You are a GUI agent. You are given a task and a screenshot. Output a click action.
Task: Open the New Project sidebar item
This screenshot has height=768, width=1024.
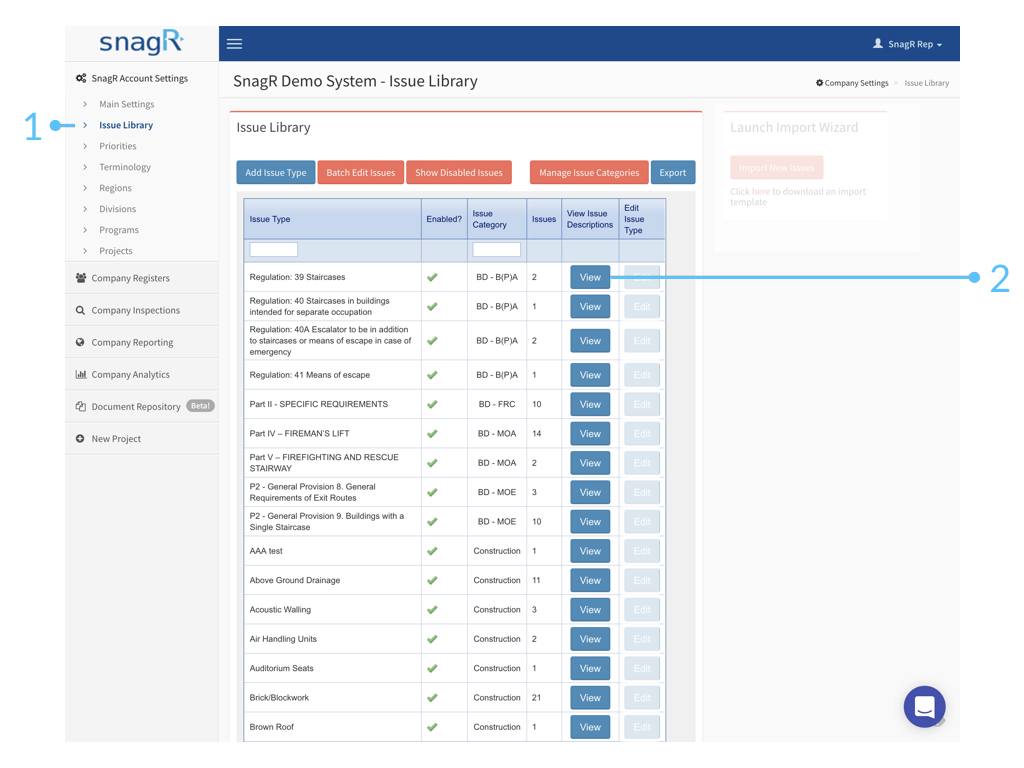point(116,439)
